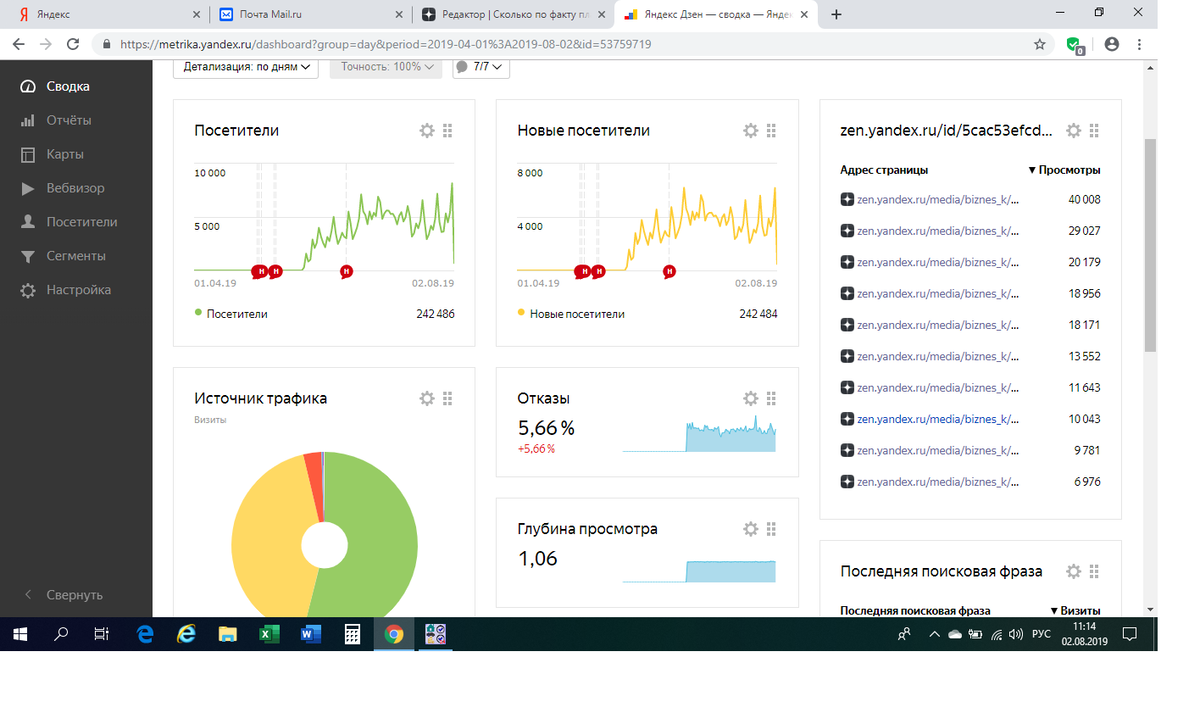Screen dimensions: 1200x724
Task: Open page link with 10 043 views
Action: [938, 419]
